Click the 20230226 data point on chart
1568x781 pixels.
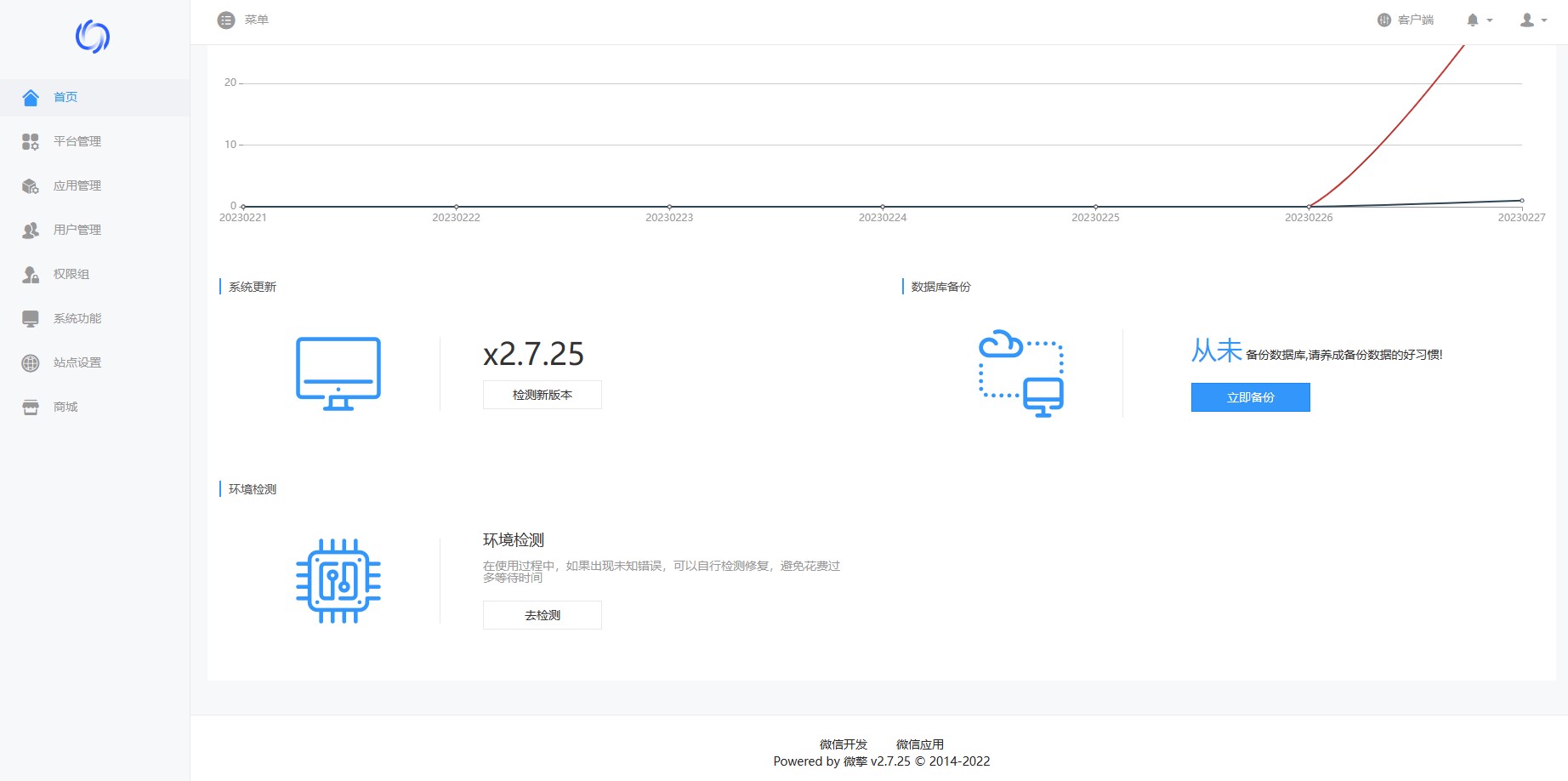[1309, 207]
